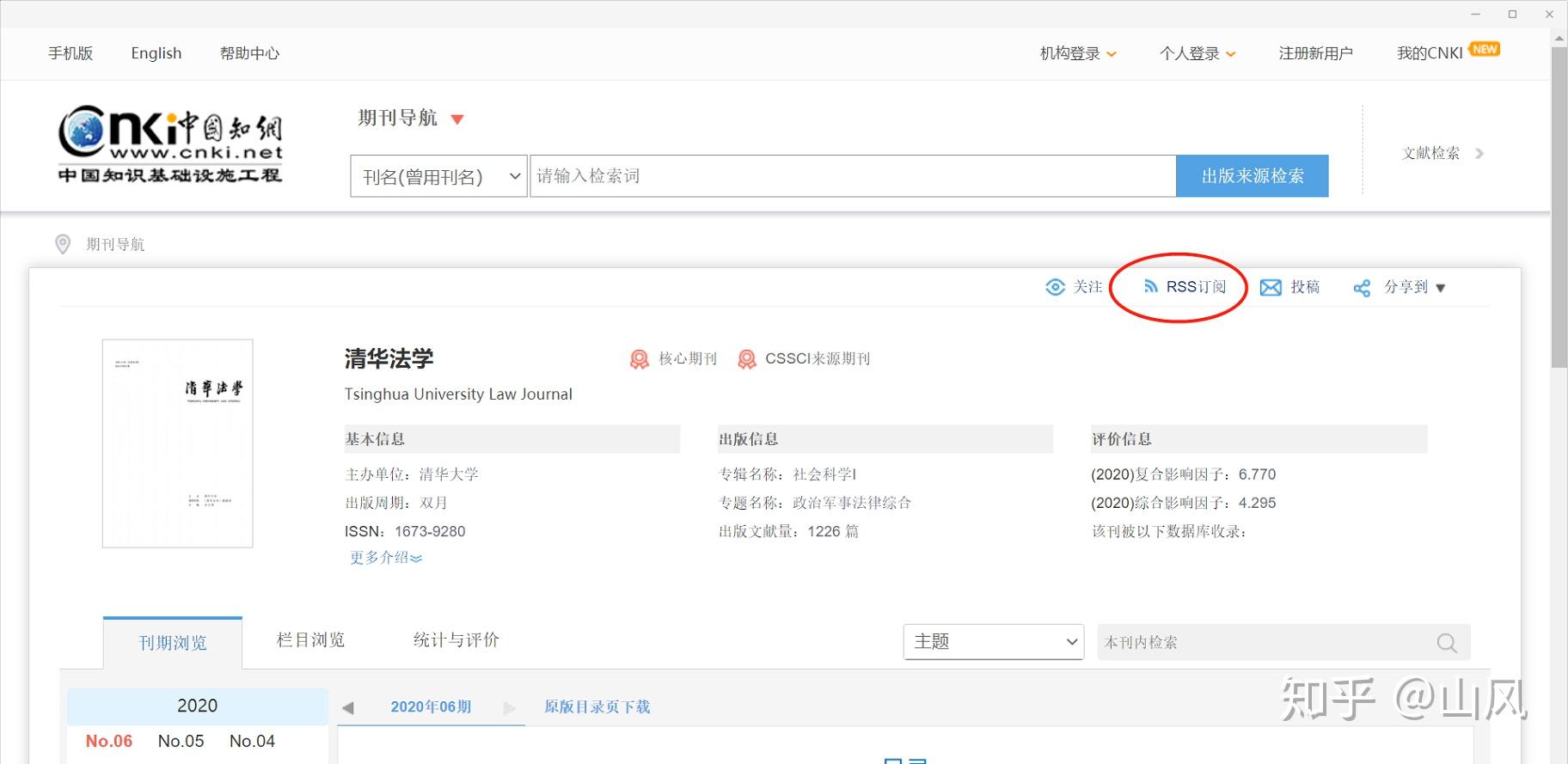Image resolution: width=1568 pixels, height=764 pixels.
Task: Go to next issue with right arrow
Action: pos(510,708)
